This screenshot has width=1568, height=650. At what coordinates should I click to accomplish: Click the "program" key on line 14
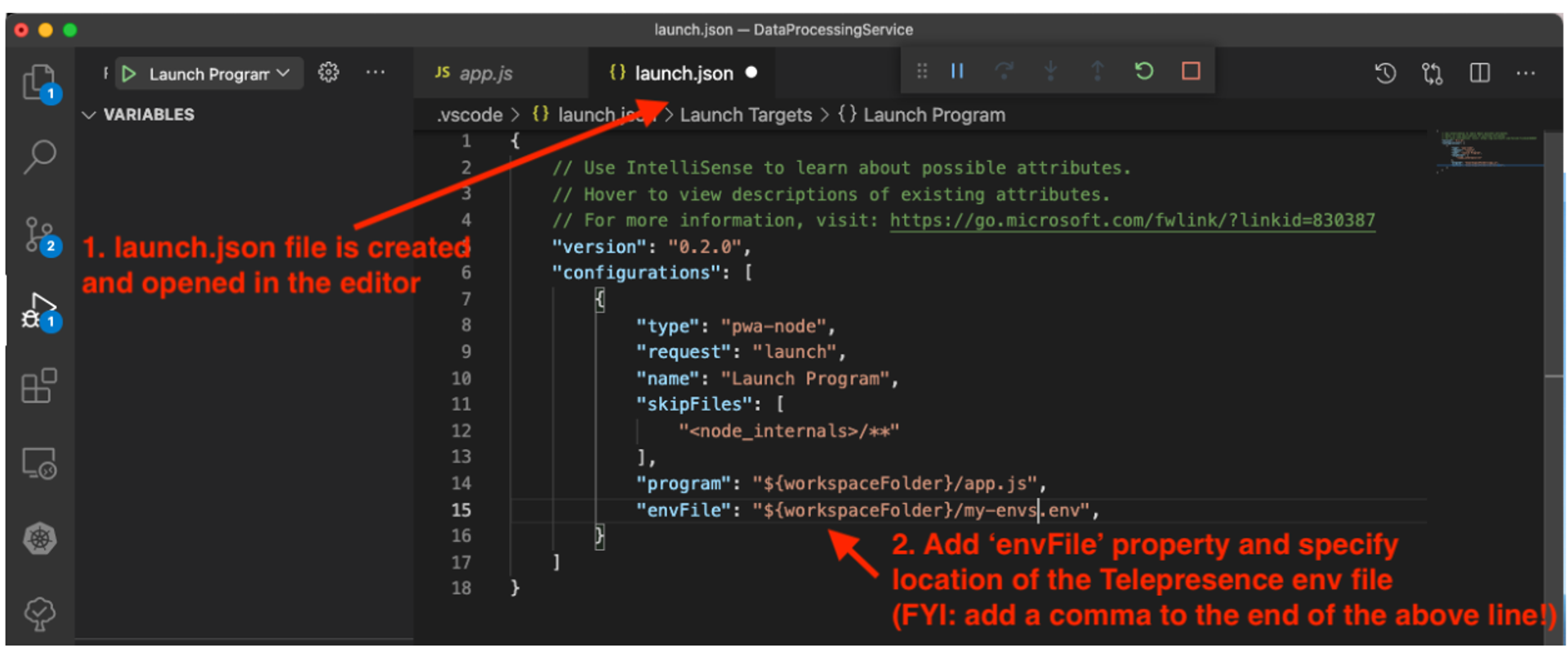684,483
